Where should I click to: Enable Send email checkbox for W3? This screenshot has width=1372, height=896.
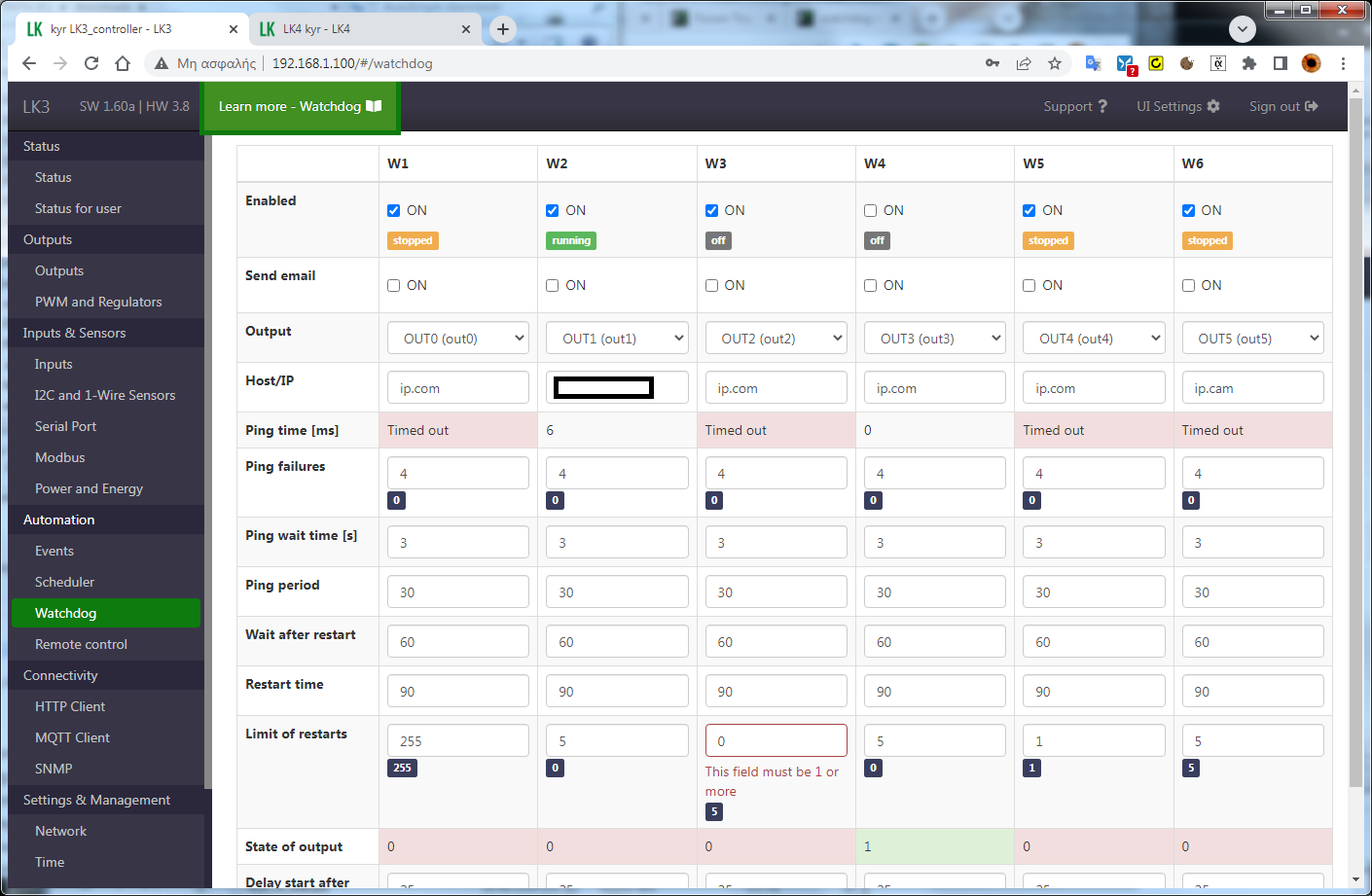click(x=712, y=285)
